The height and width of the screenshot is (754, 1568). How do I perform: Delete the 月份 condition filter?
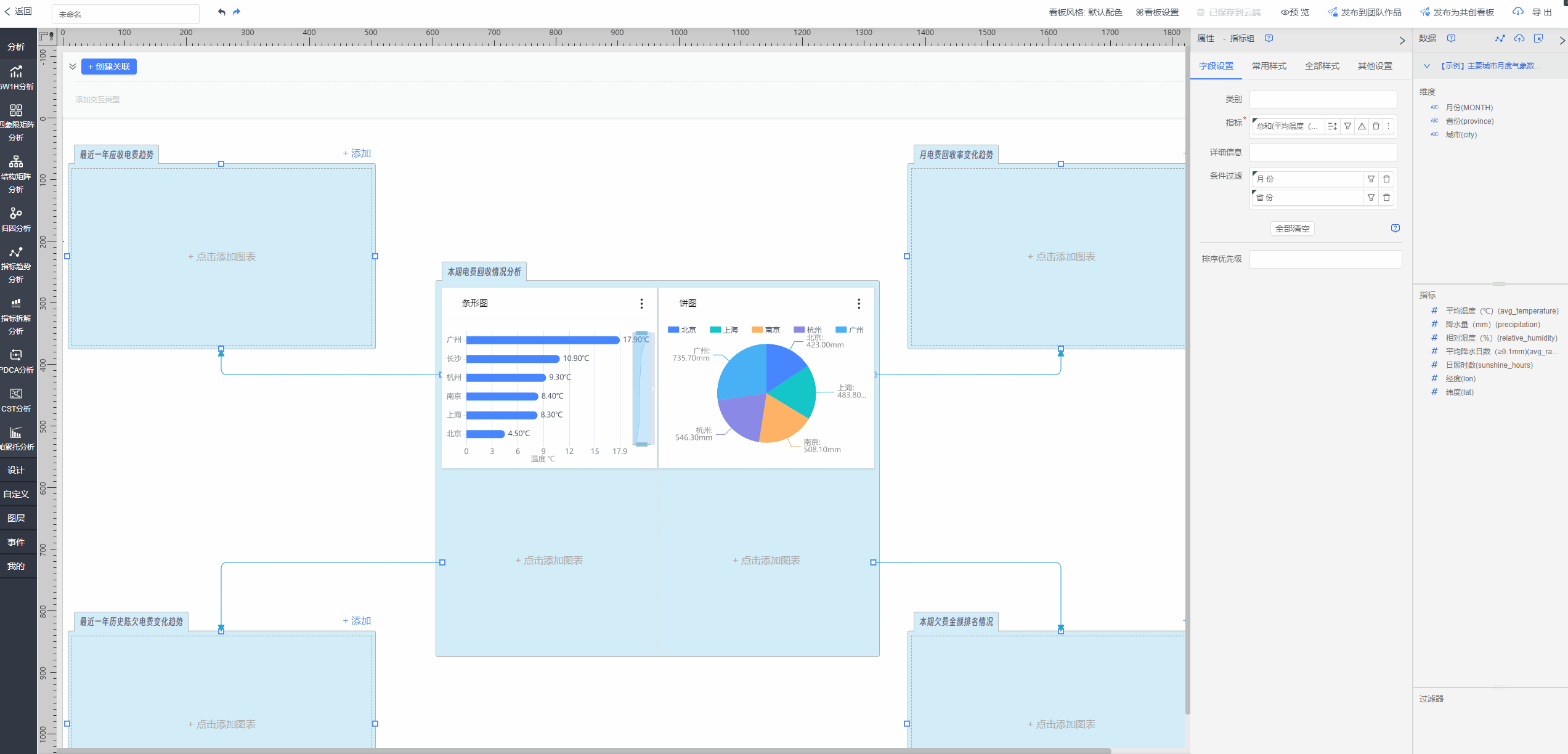1386,179
